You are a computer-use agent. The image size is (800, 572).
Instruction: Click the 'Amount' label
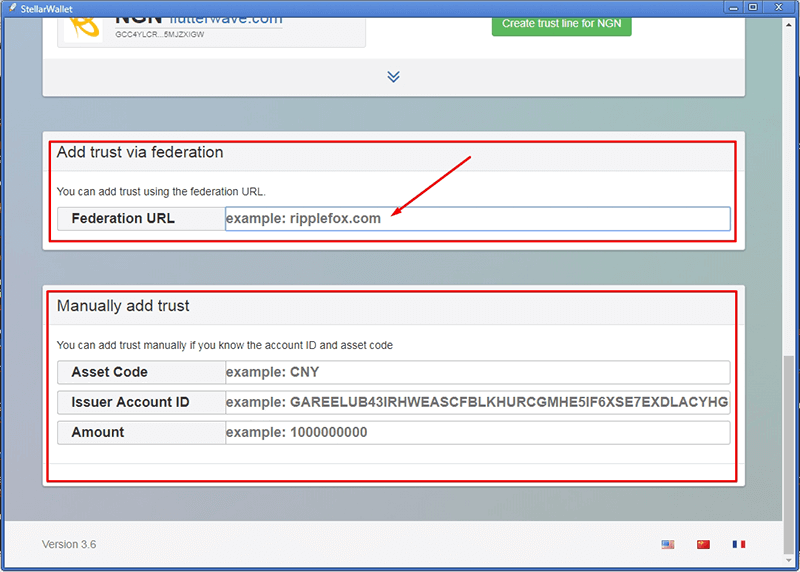97,432
